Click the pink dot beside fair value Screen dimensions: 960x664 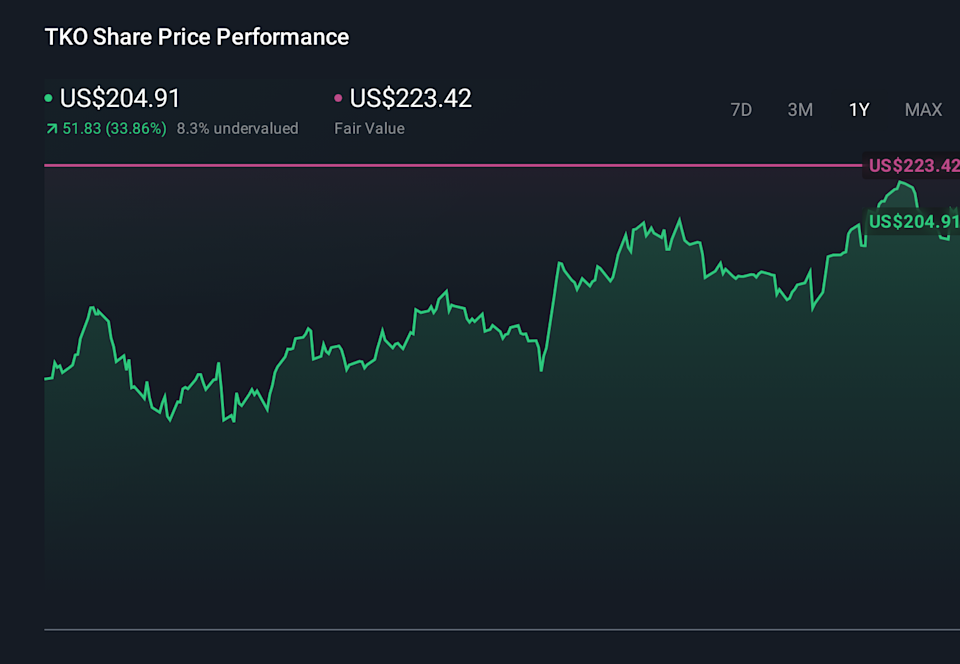pyautogui.click(x=338, y=98)
